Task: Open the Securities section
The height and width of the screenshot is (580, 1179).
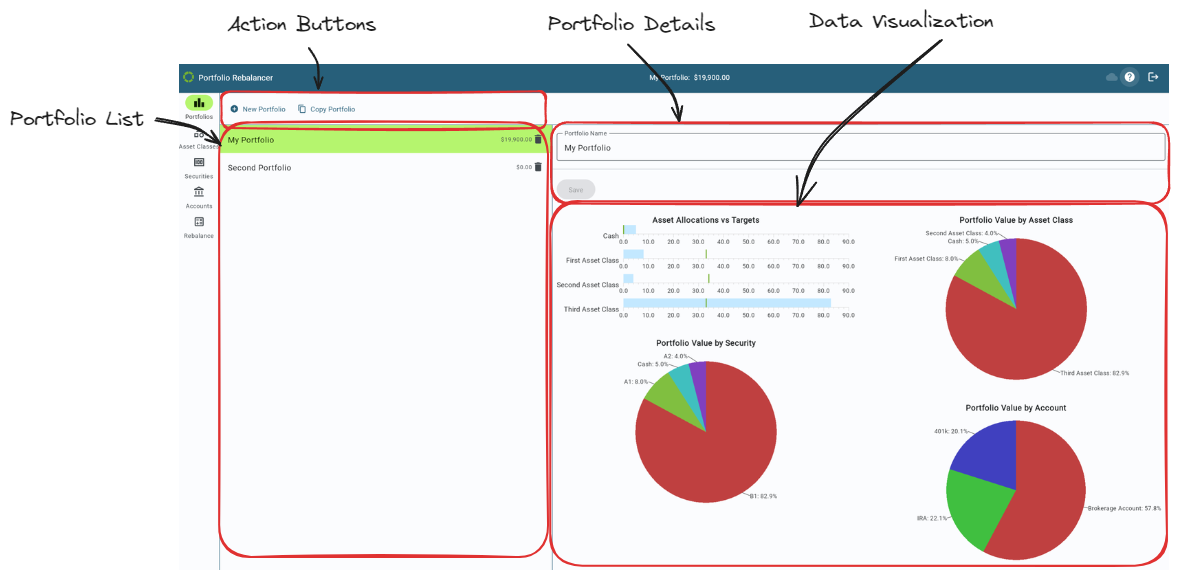Action: [197, 162]
